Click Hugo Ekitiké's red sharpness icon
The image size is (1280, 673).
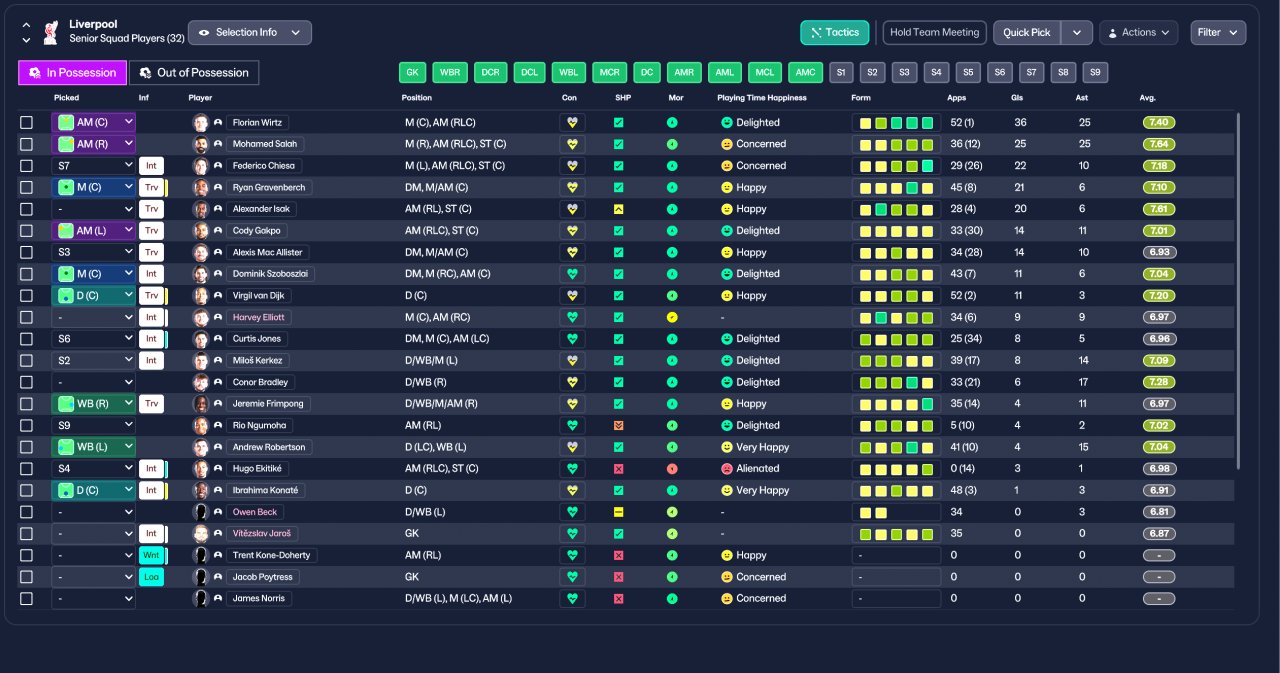(618, 469)
